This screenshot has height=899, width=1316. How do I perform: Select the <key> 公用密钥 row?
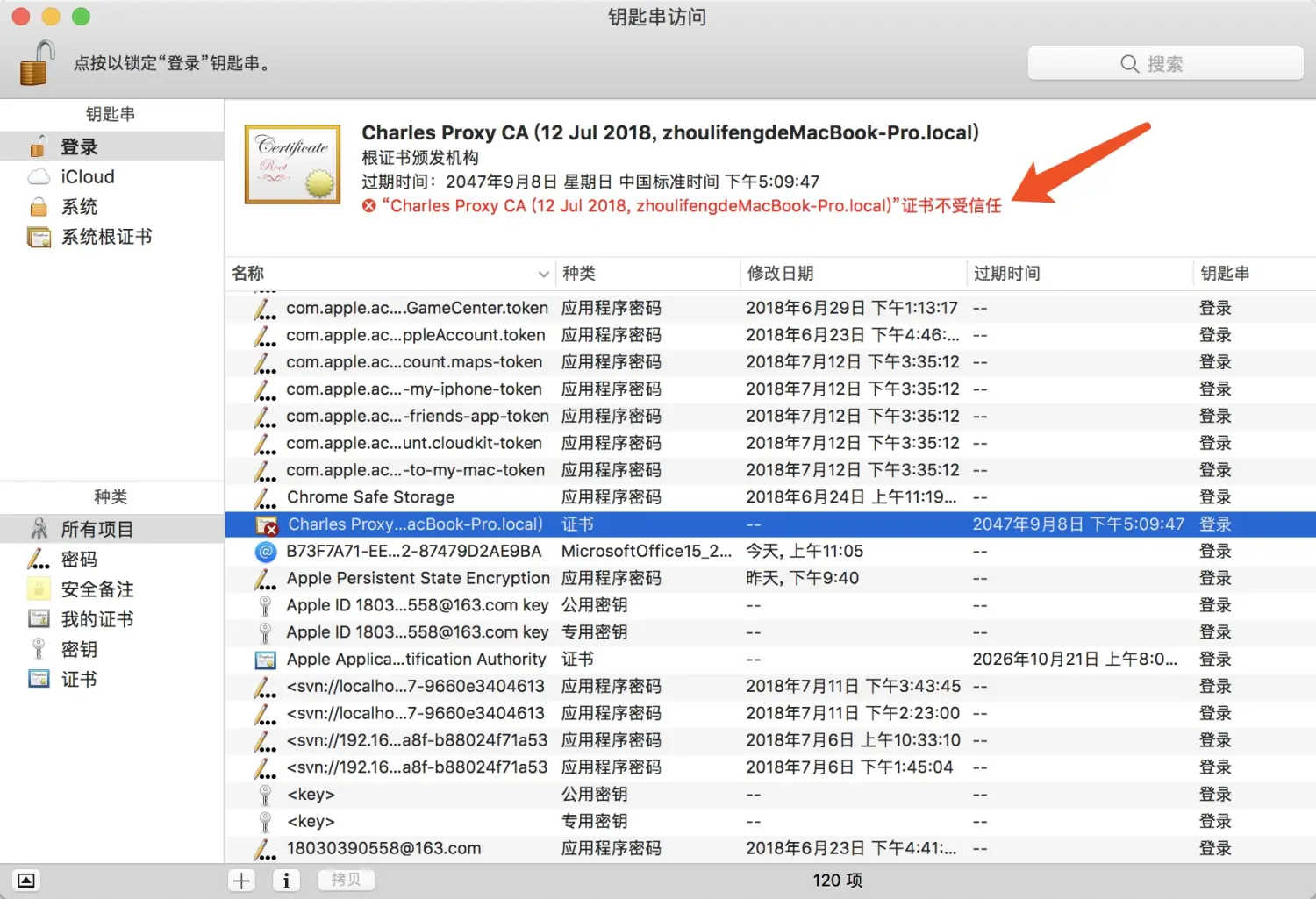tap(770, 795)
